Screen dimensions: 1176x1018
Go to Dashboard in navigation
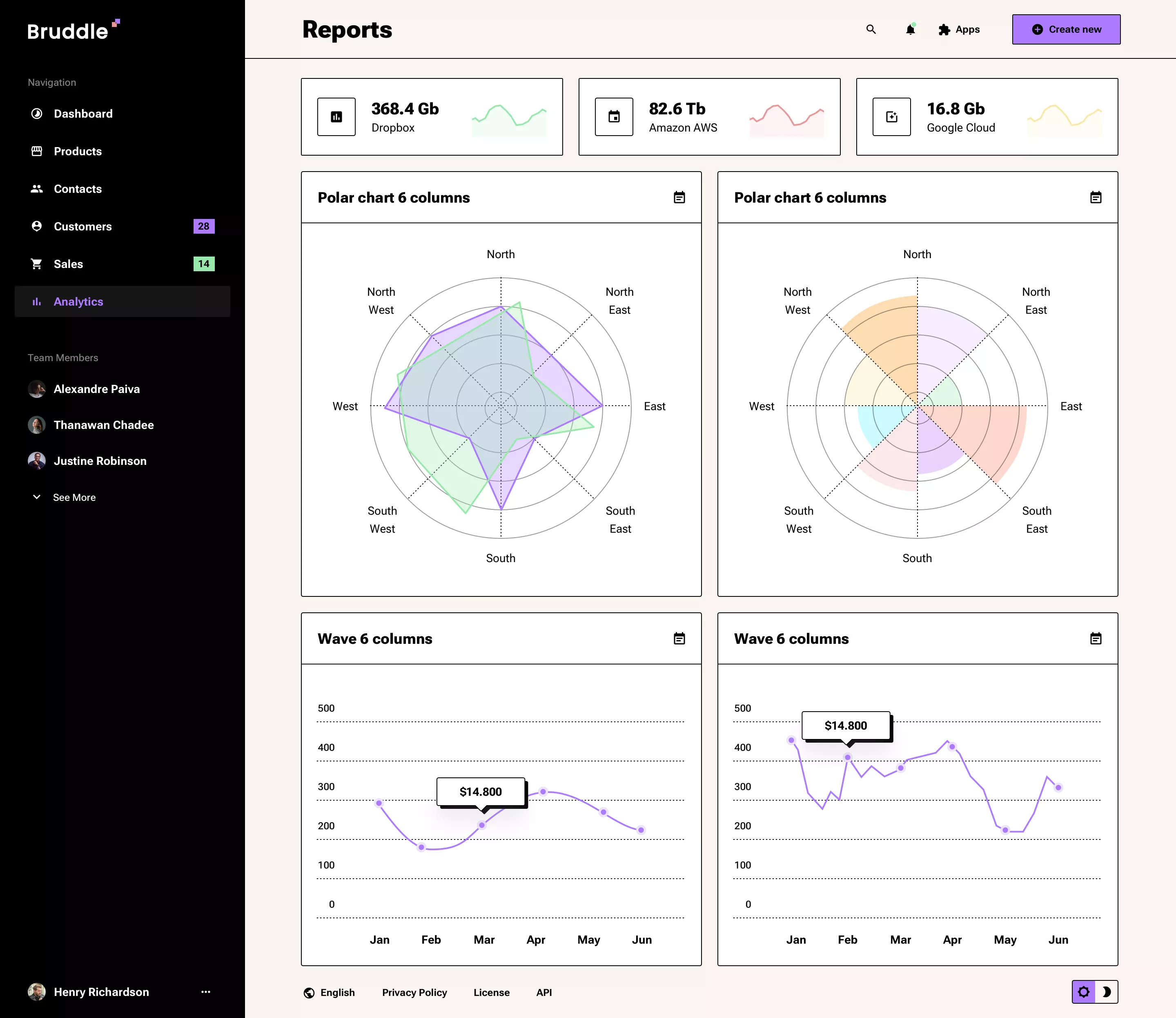83,114
